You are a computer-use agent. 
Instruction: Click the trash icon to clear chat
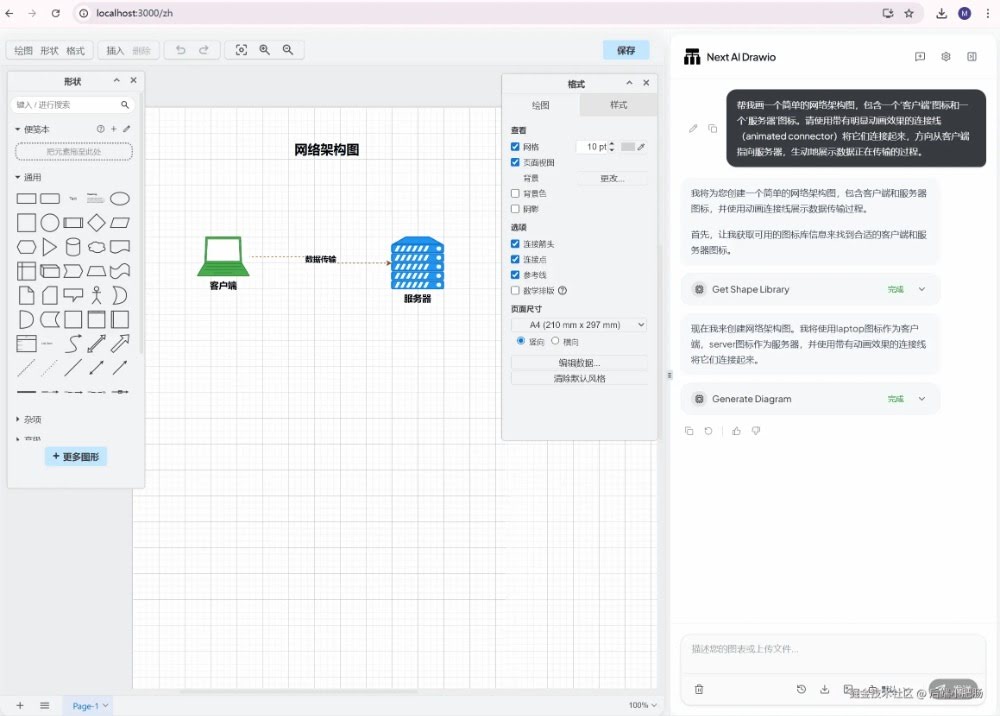(x=699, y=689)
